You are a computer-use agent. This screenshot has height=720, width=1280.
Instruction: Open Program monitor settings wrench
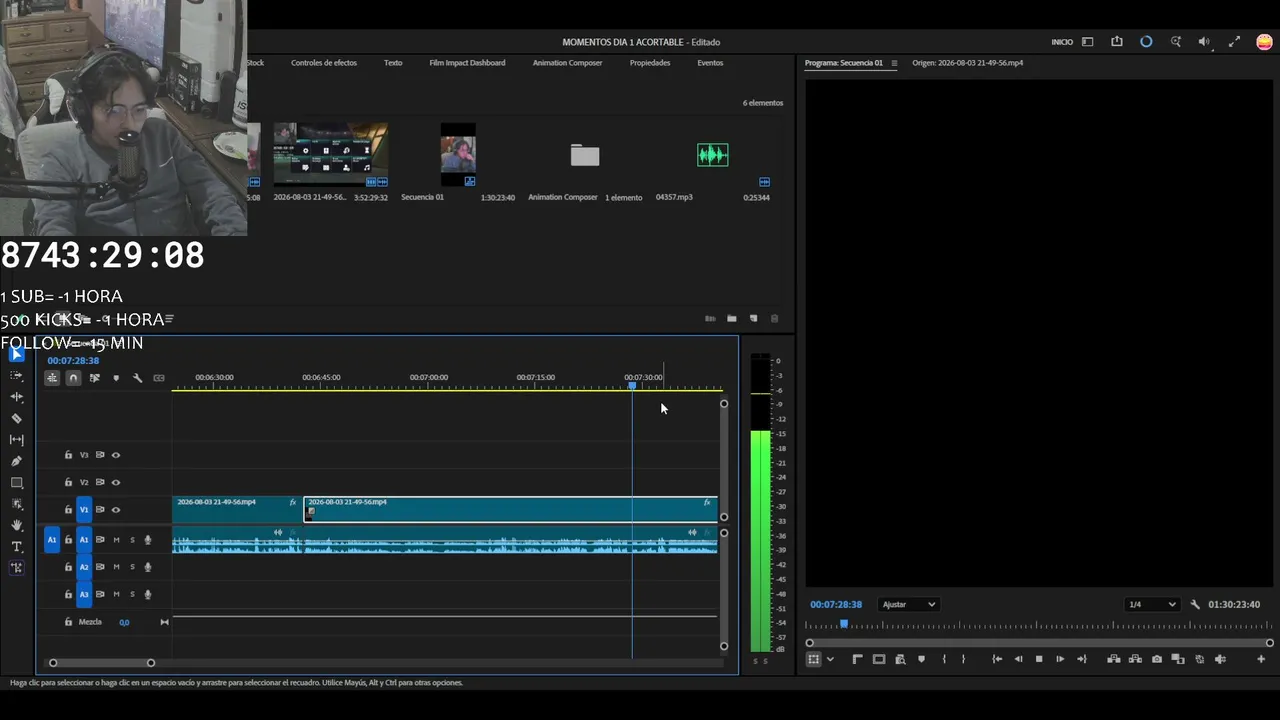[1195, 604]
